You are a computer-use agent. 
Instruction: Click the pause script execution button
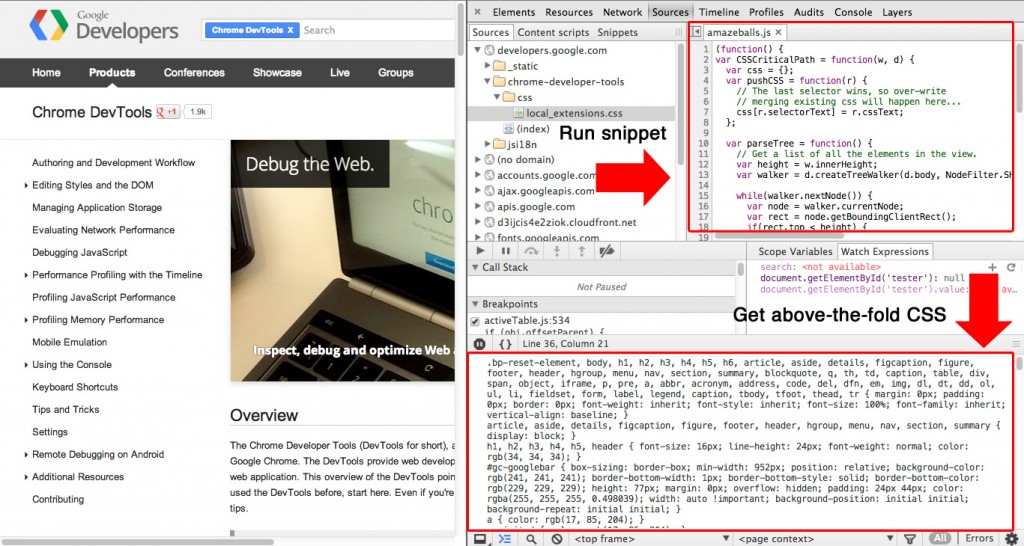tap(505, 251)
